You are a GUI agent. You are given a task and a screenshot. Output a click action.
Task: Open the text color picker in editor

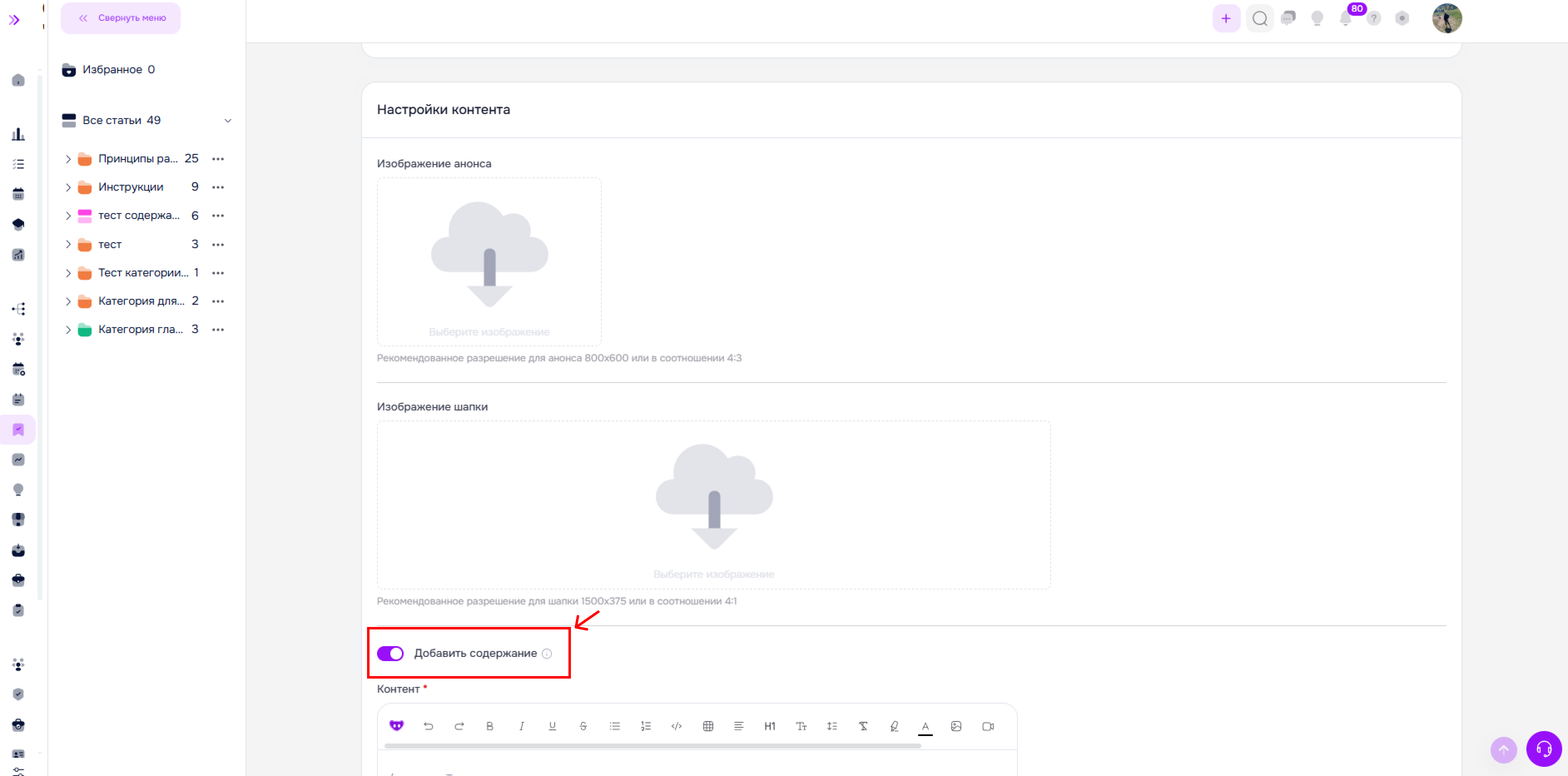click(x=925, y=726)
